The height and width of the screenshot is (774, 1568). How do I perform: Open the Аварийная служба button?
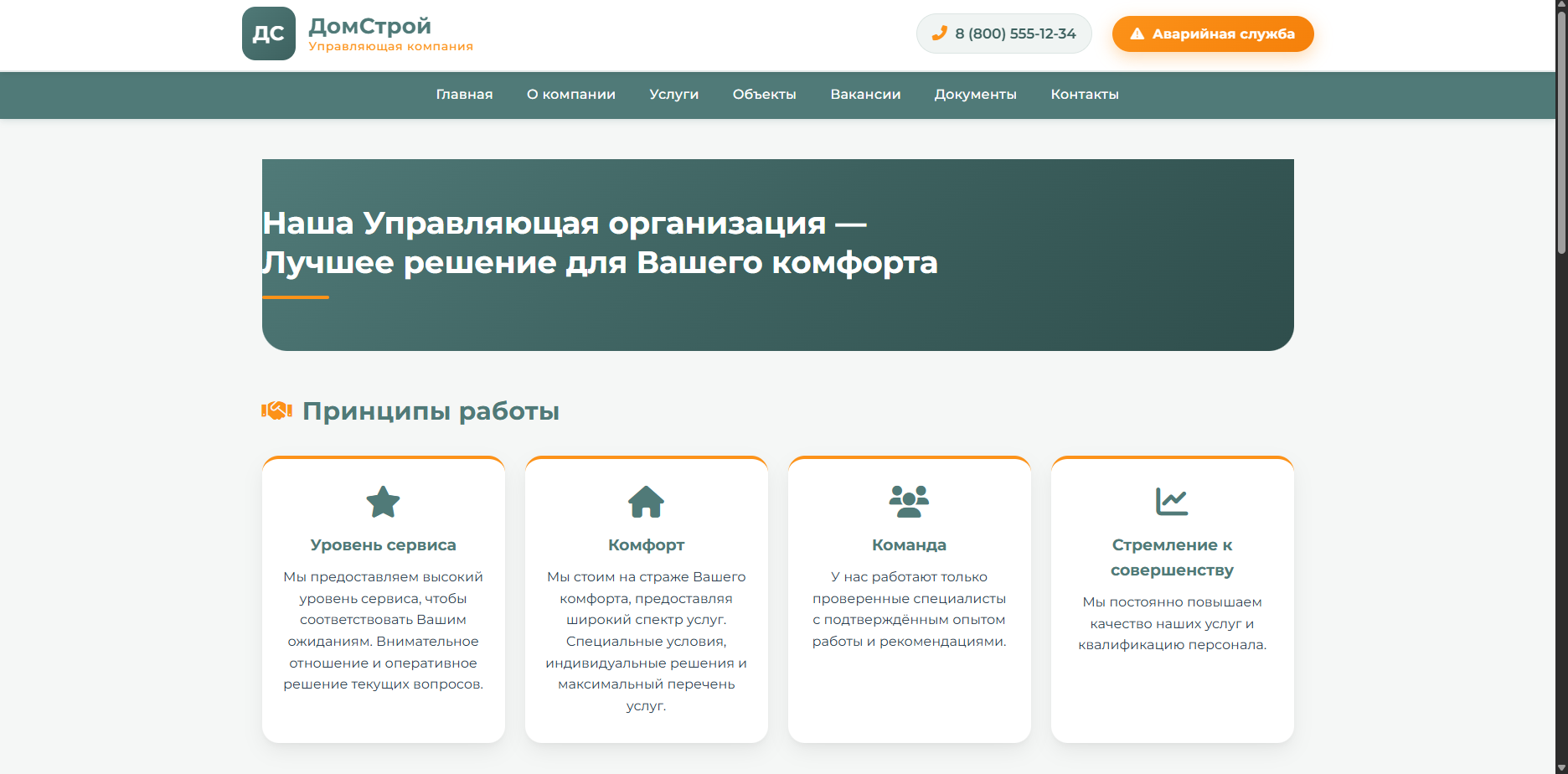tap(1213, 34)
